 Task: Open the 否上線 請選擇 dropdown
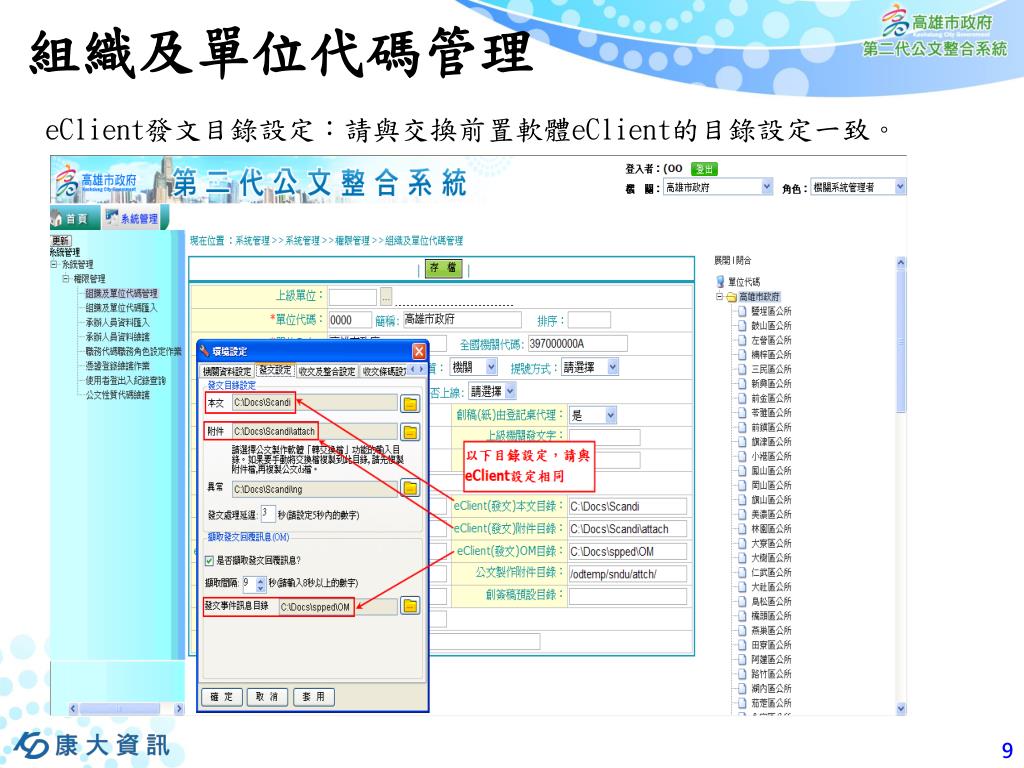510,392
